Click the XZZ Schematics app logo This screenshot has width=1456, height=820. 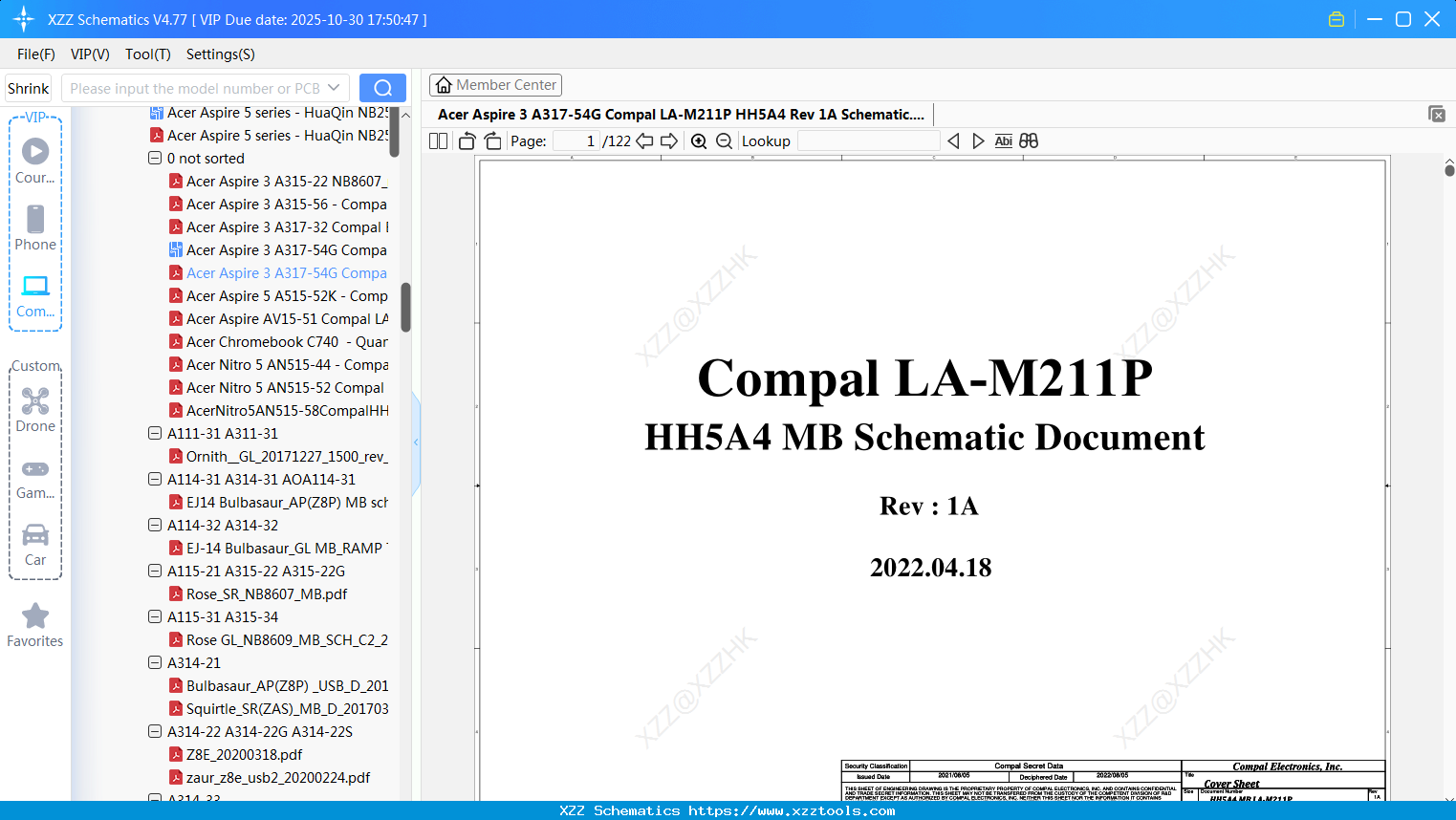click(x=24, y=19)
